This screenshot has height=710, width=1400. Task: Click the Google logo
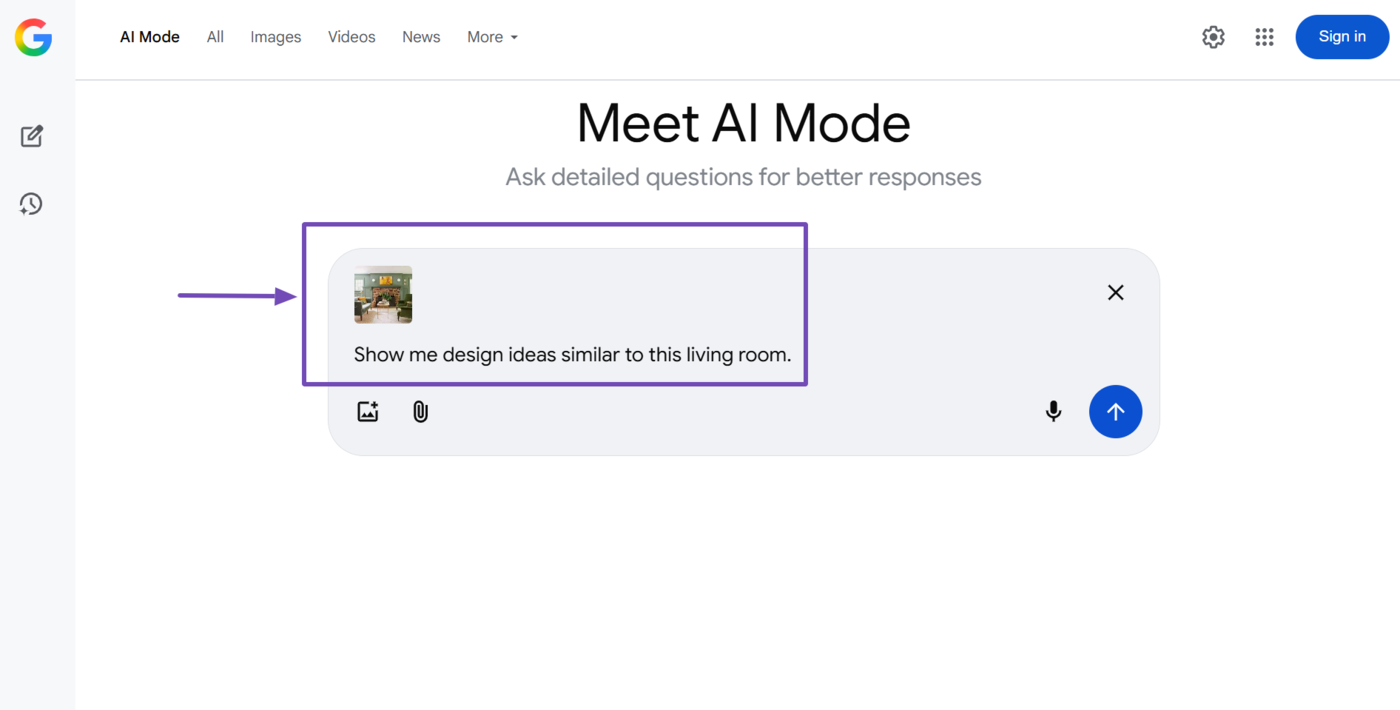pos(33,38)
